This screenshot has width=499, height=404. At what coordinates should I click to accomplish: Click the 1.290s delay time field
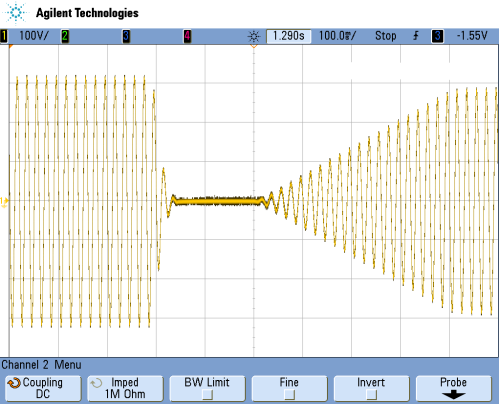point(289,36)
